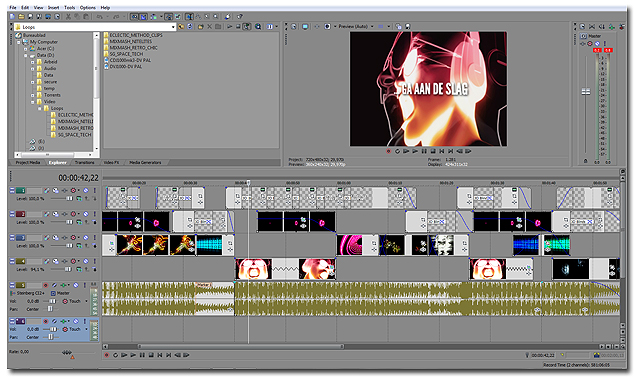Click the Cut scissors icon in toolbar

click(68, 17)
